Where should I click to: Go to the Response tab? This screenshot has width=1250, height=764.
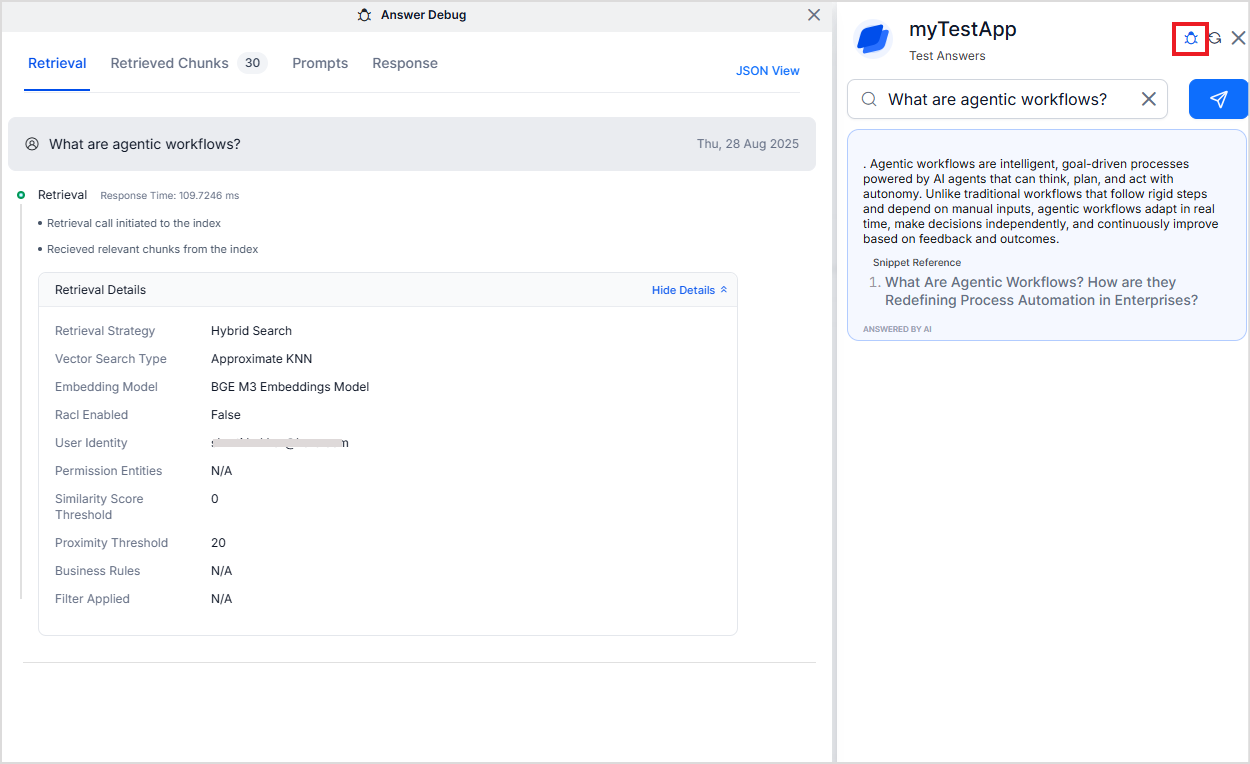click(x=405, y=63)
